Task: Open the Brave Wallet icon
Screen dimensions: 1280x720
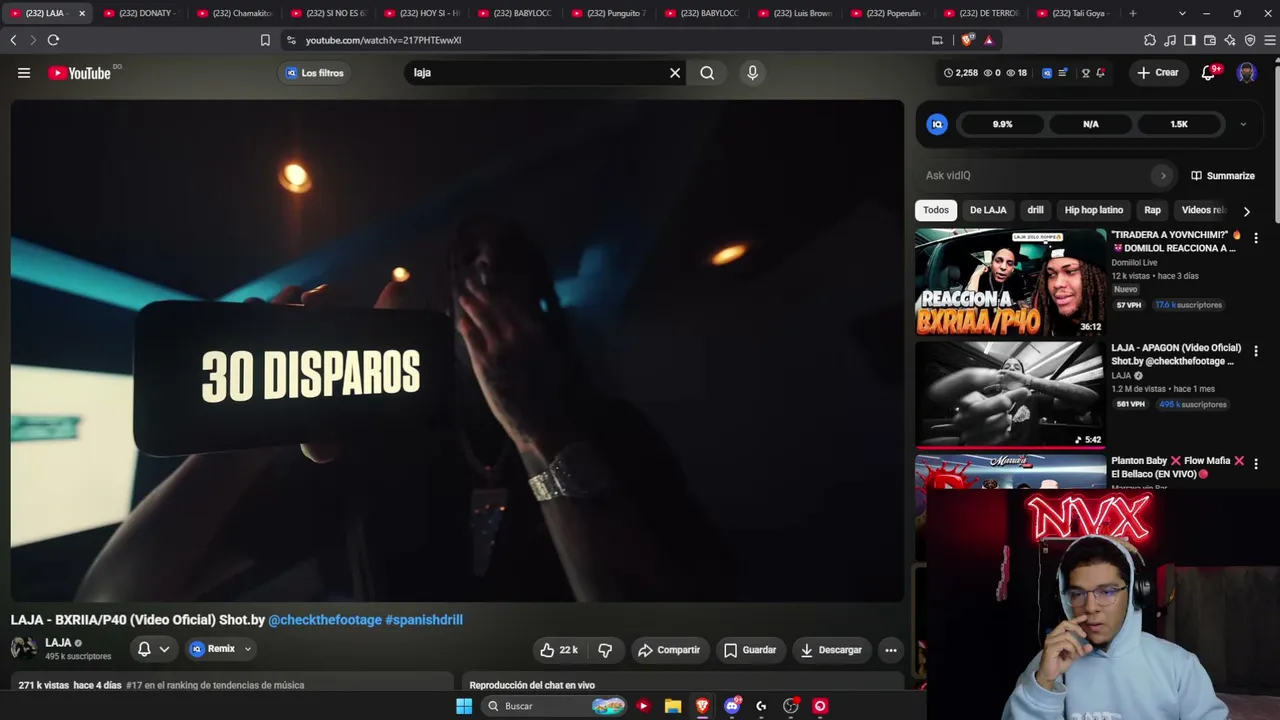Action: [x=1210, y=40]
